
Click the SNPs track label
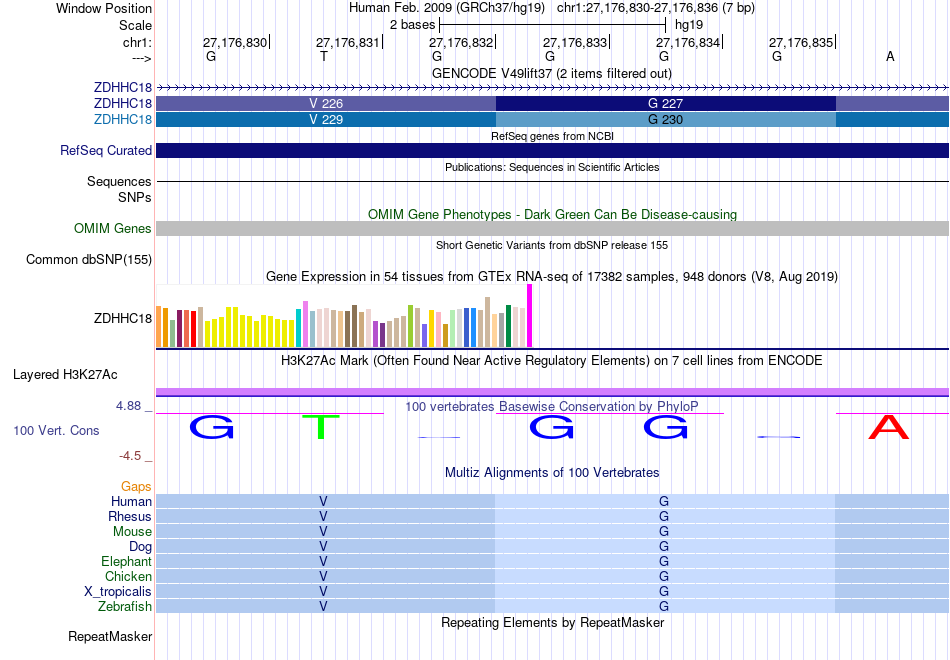click(x=135, y=197)
